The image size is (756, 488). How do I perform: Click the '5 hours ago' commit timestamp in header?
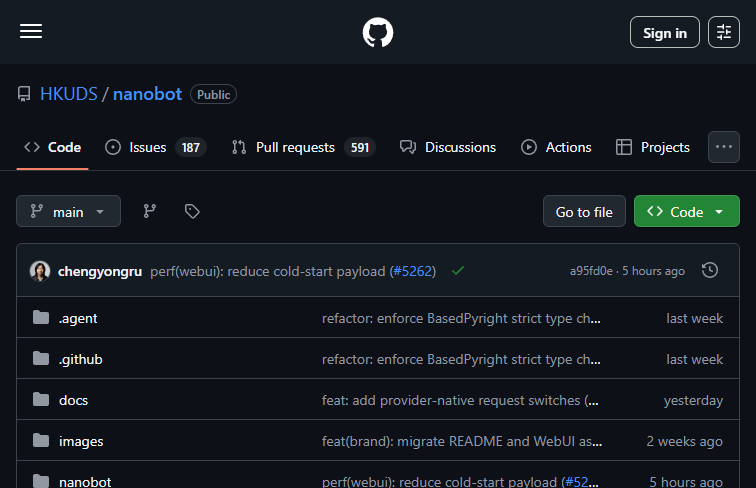click(653, 271)
